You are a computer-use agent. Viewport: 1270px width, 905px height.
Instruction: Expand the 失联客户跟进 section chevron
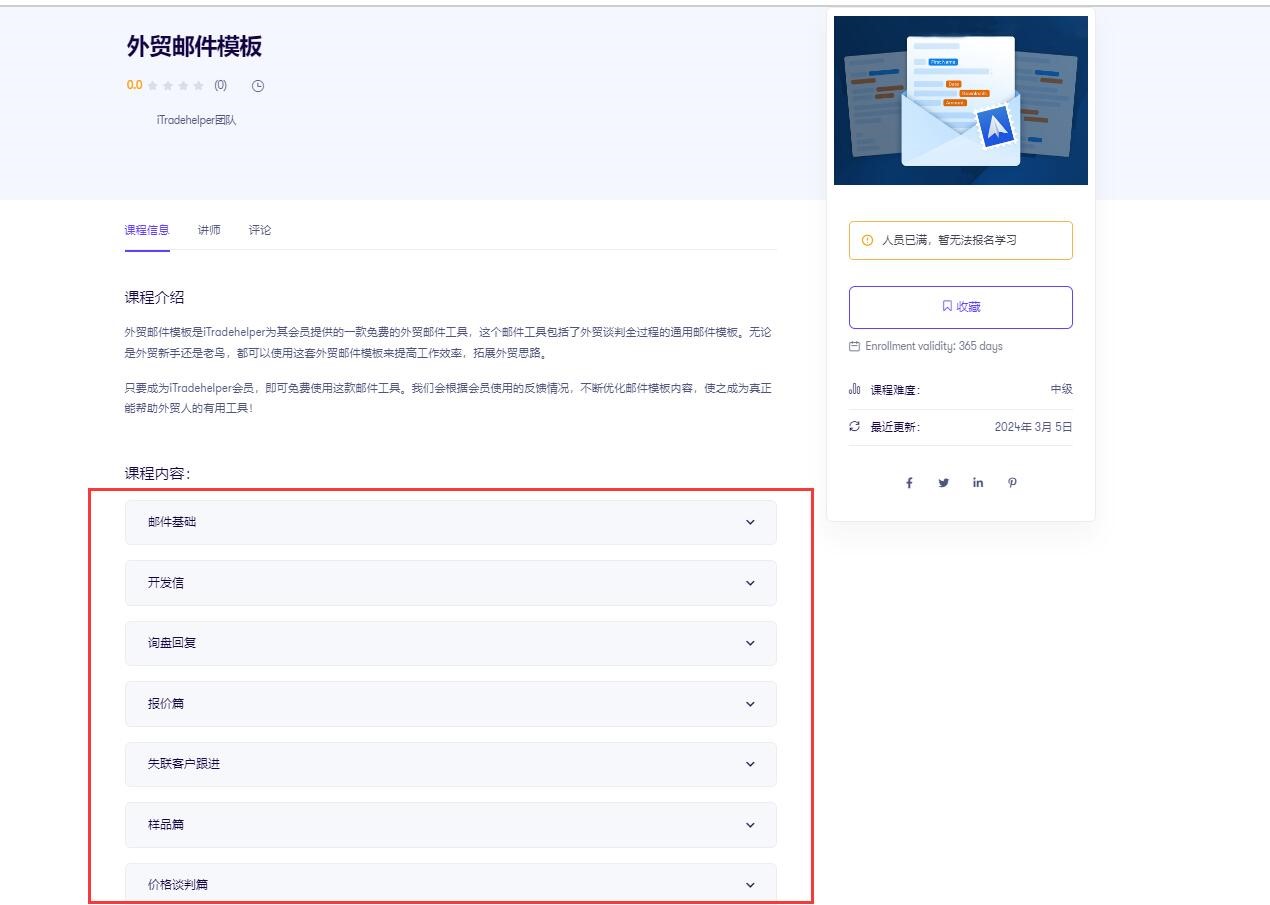[x=750, y=764]
